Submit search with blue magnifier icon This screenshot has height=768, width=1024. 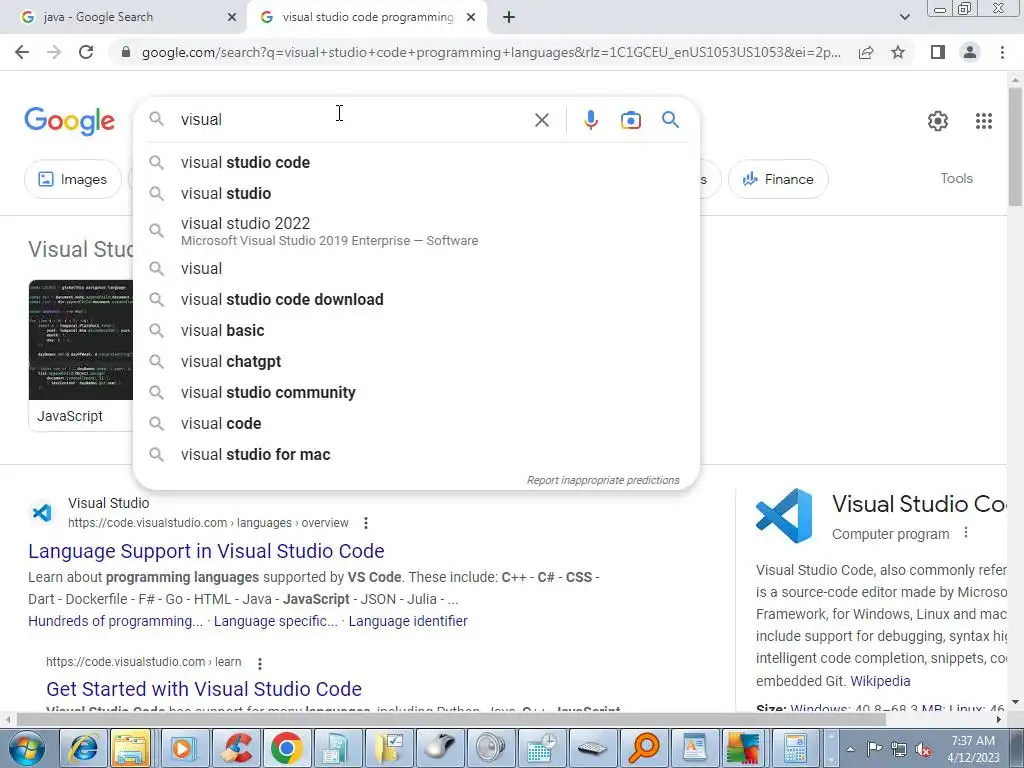[x=670, y=120]
